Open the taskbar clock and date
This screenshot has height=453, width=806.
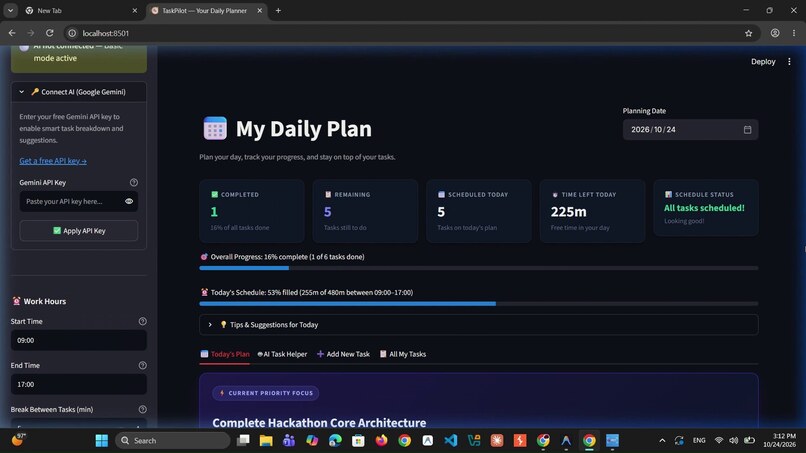[779, 440]
